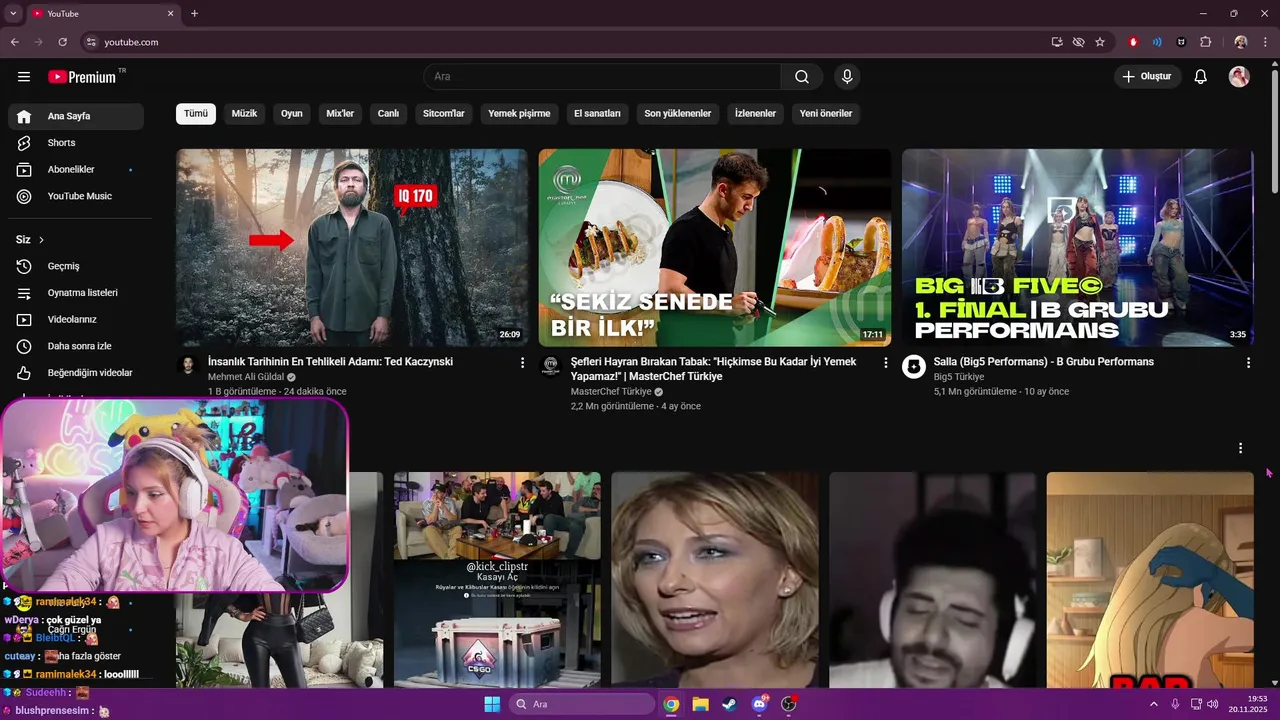Open Abonelikler in the sidebar
1280x720 pixels.
76,170
